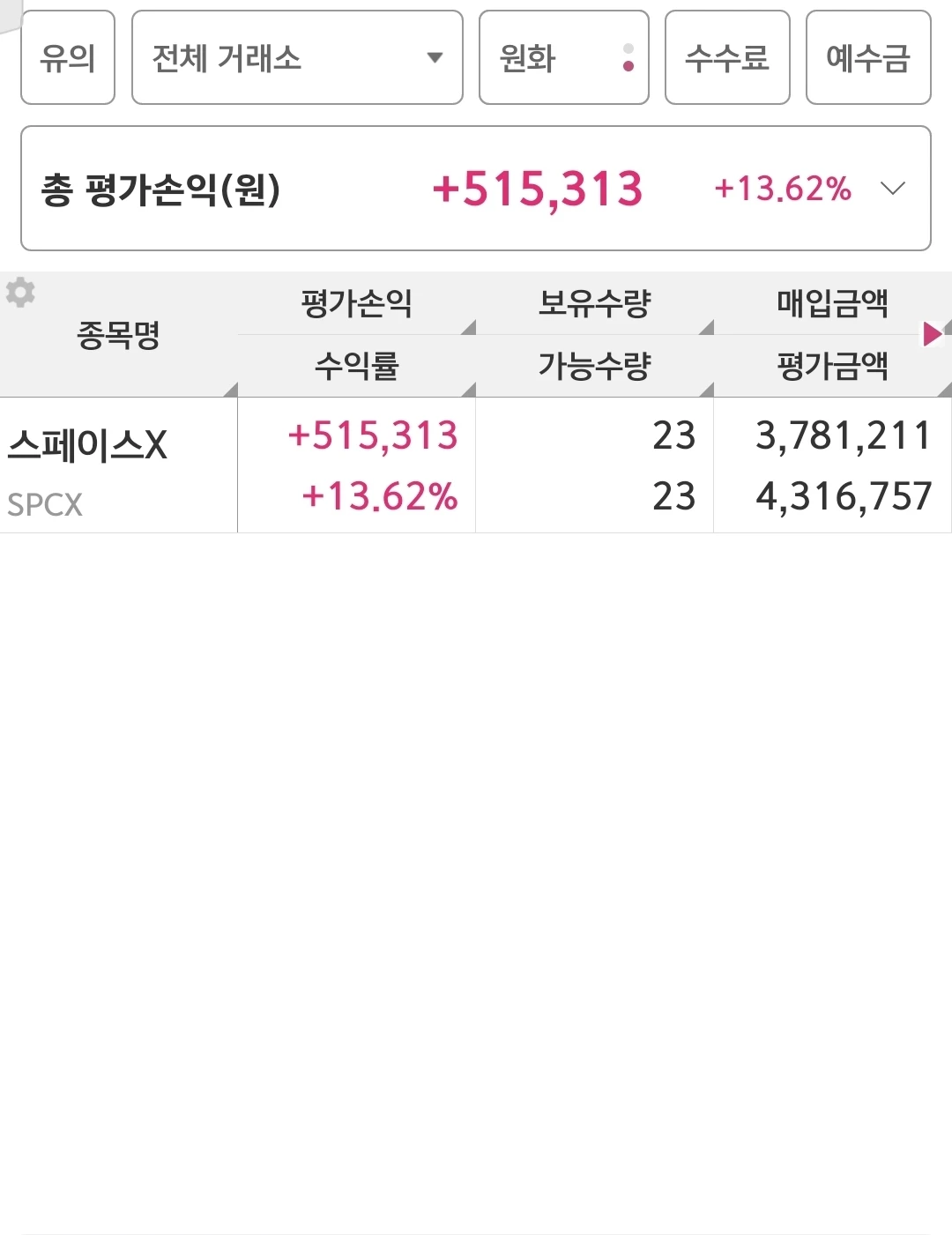
Task: Tap the +515,313 total profit value
Action: [x=538, y=189]
